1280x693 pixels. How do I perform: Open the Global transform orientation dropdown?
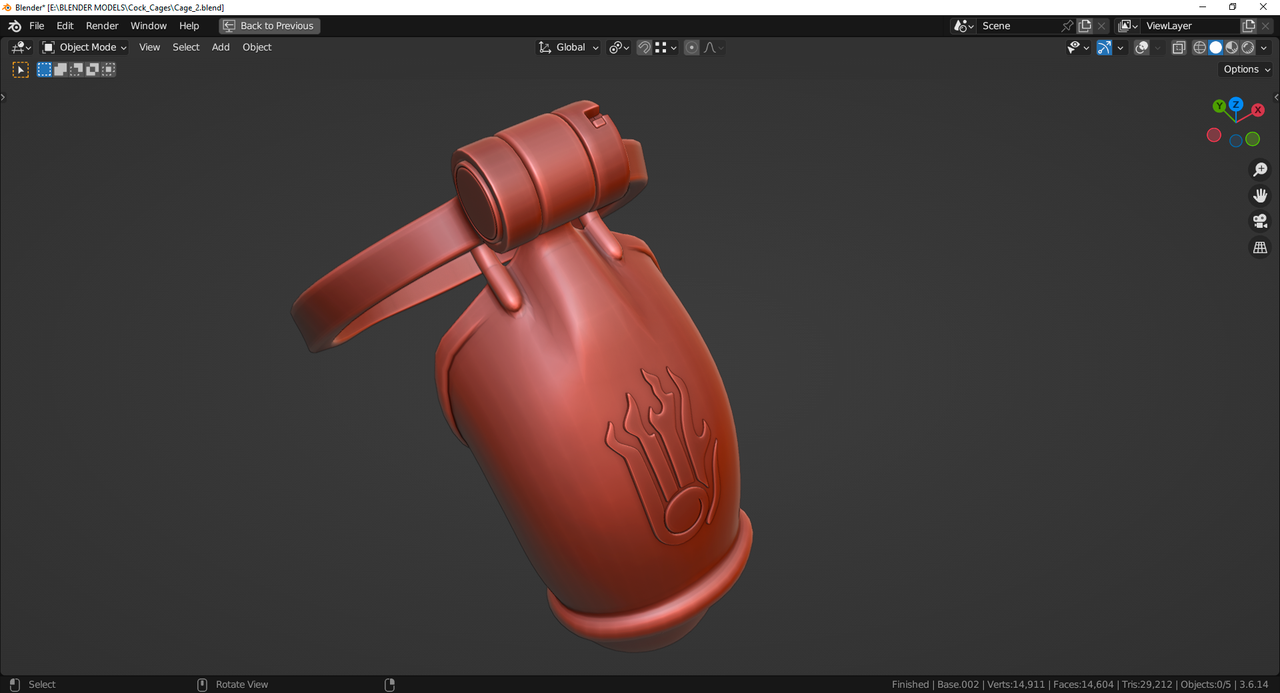click(569, 47)
